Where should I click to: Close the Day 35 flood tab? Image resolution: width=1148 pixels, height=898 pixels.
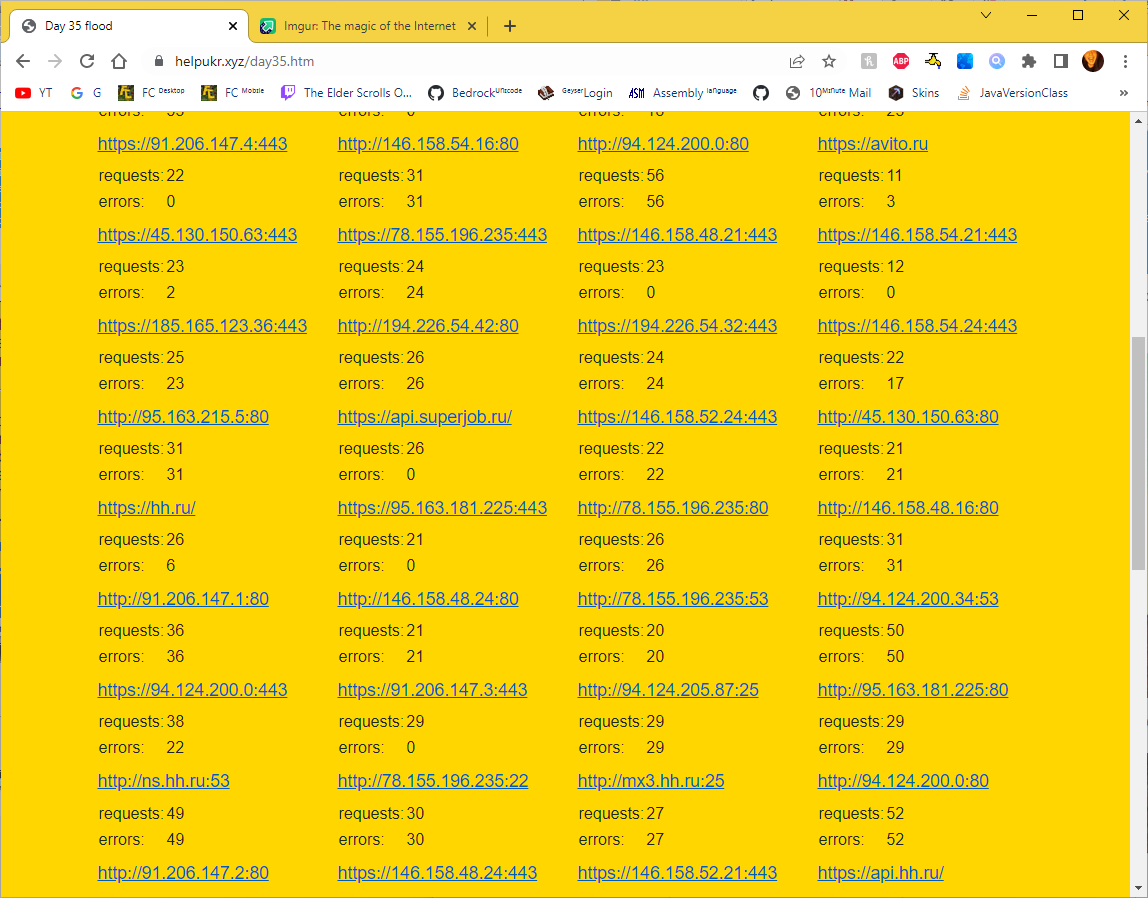coord(233,26)
